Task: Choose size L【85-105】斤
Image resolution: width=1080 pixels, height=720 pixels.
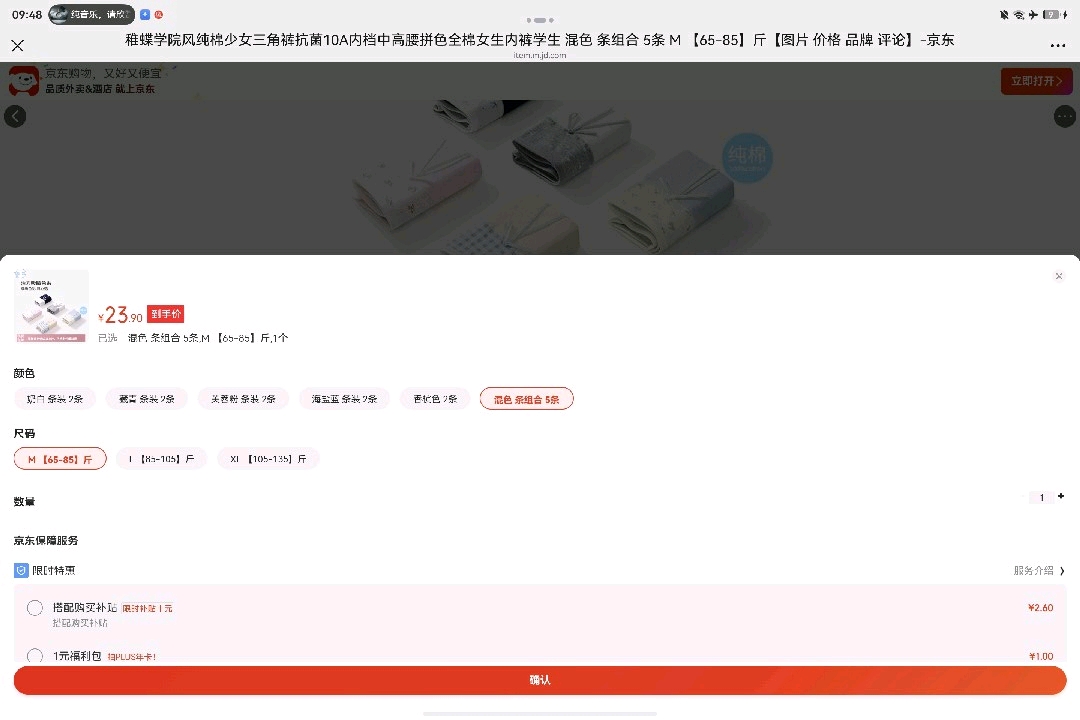Action: coord(161,459)
